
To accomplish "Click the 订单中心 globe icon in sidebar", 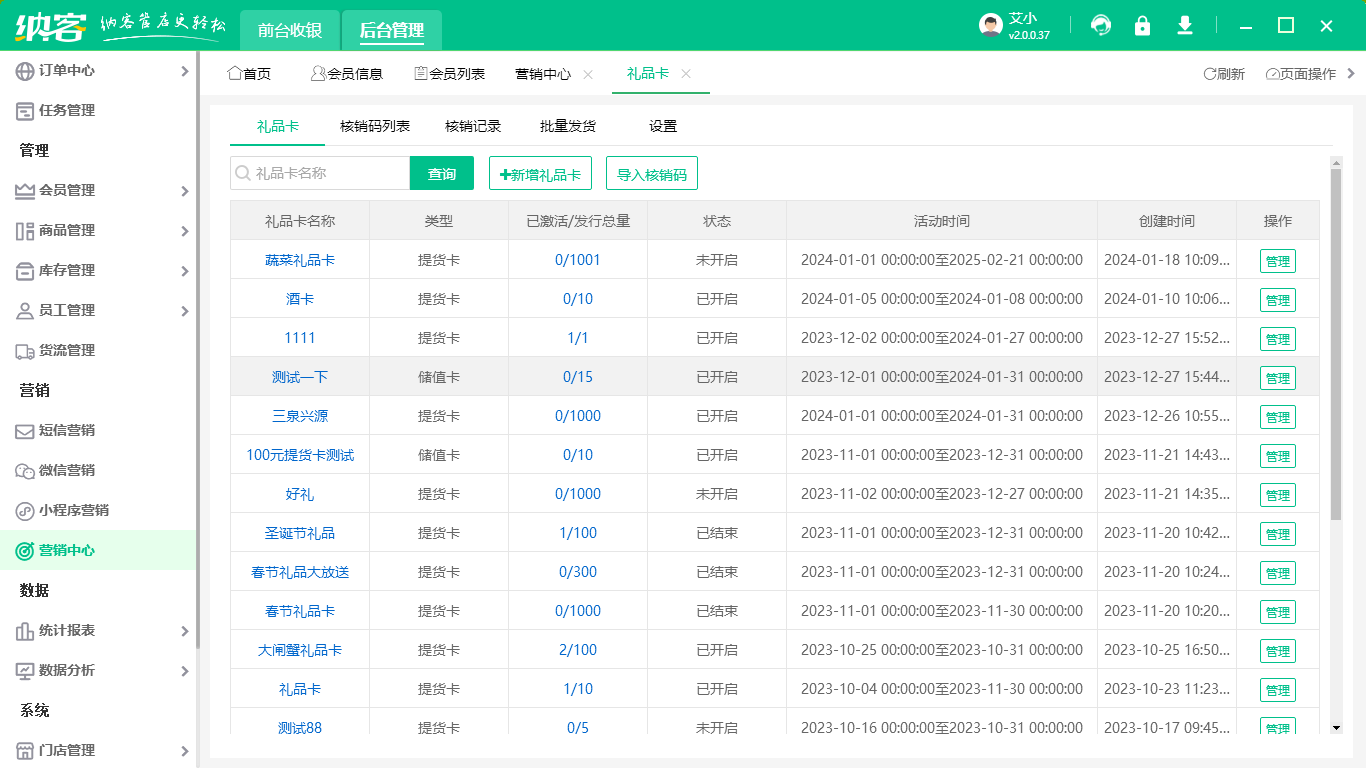I will pos(25,71).
